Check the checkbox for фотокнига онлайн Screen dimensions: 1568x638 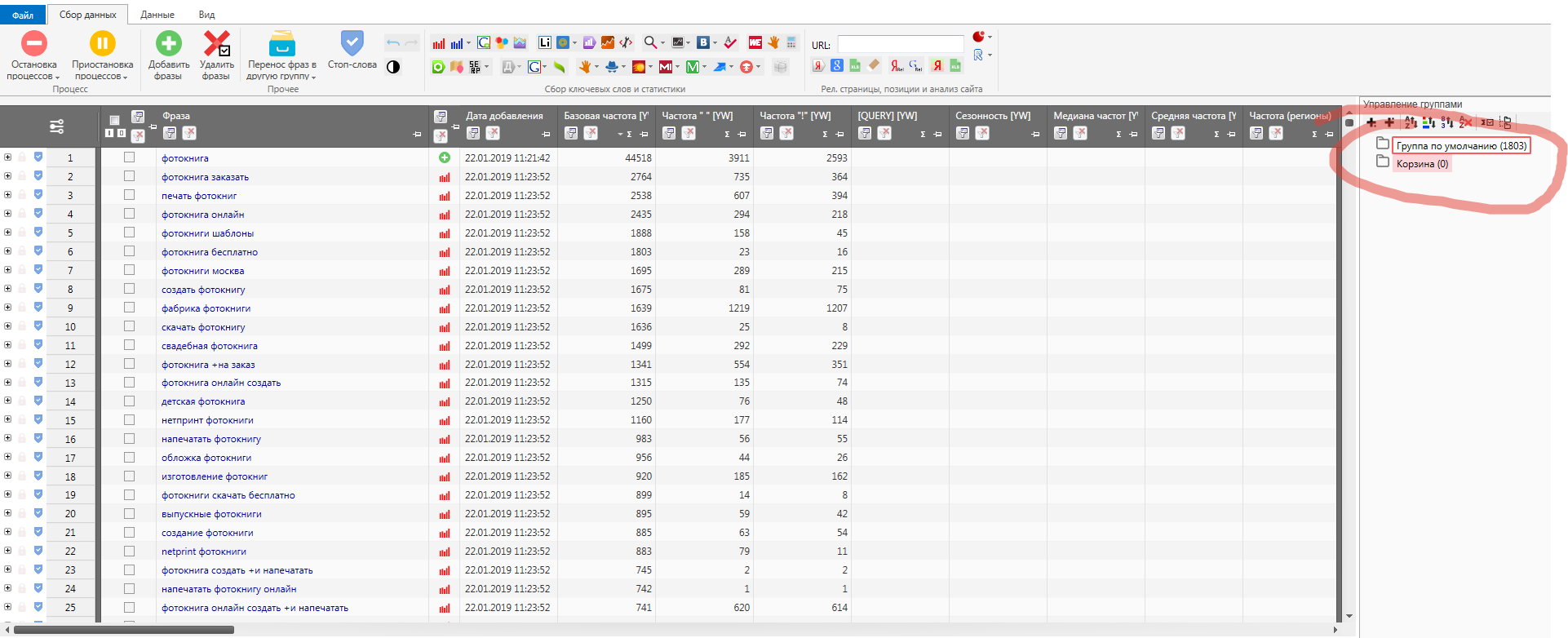(x=129, y=214)
